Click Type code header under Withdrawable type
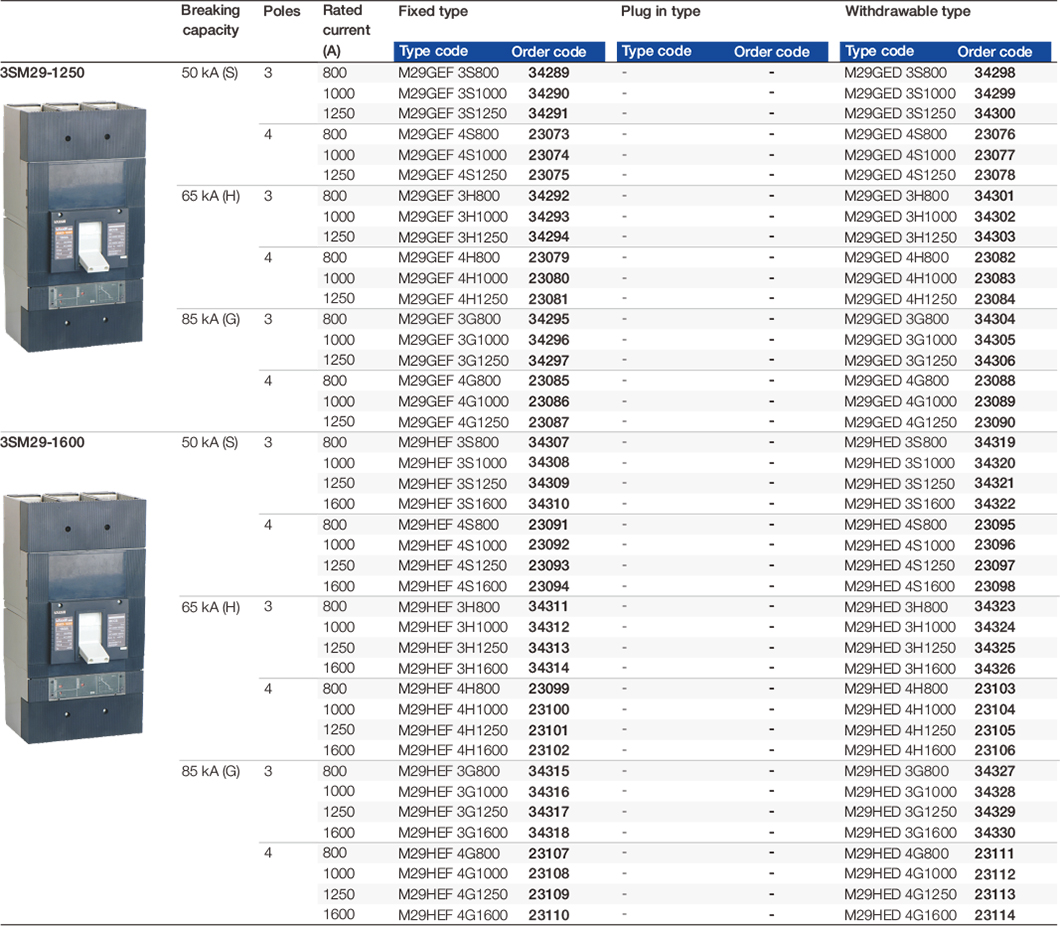 click(880, 52)
